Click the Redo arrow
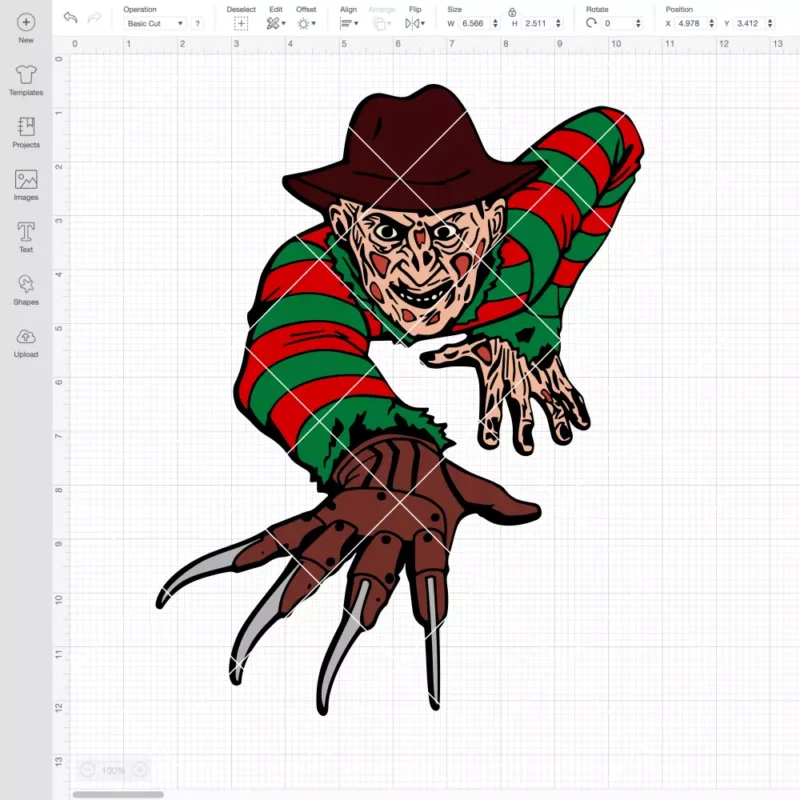 coord(94,18)
